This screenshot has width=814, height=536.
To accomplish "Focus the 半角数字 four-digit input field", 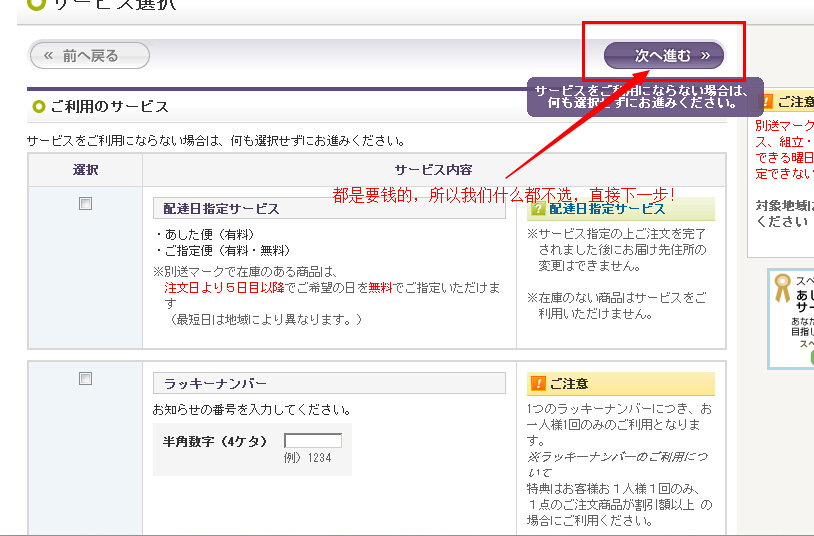I will [313, 440].
